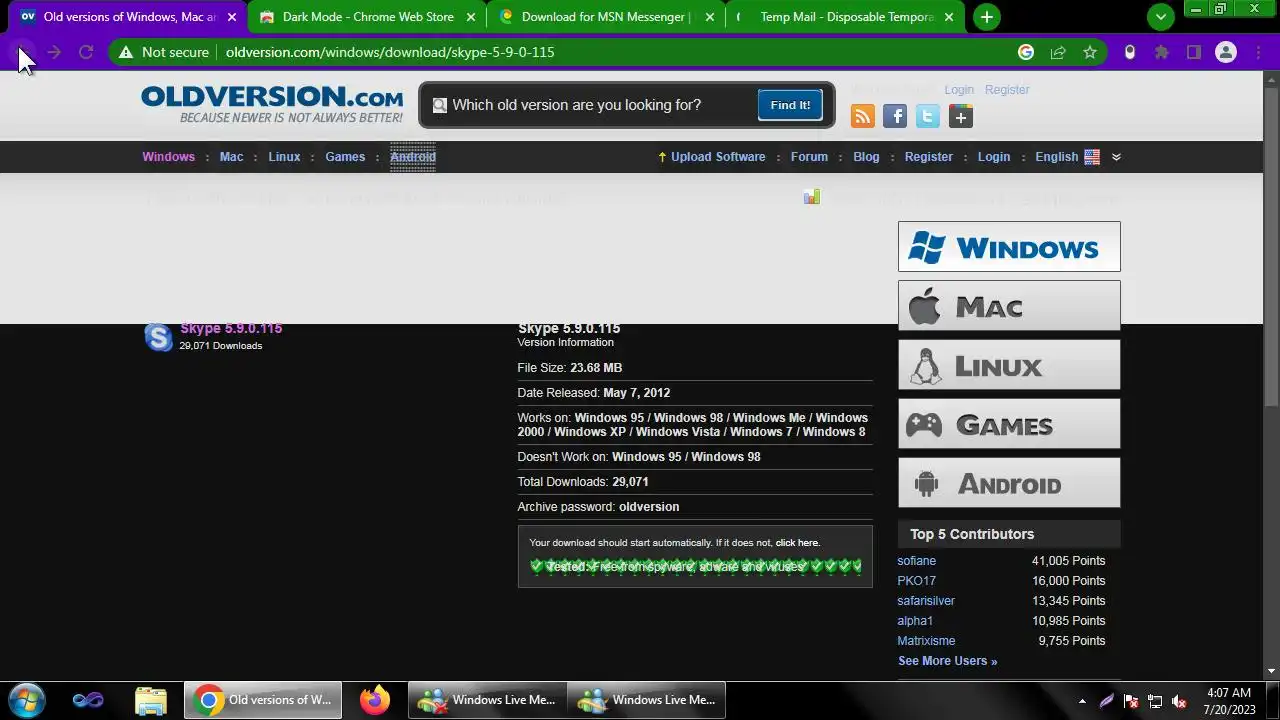Click the address bar URL
The width and height of the screenshot is (1280, 720).
(x=390, y=52)
